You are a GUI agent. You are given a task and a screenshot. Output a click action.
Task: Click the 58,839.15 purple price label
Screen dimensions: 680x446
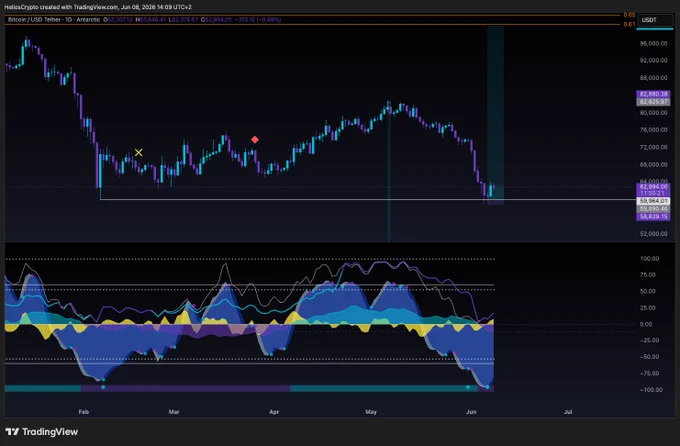click(x=653, y=216)
